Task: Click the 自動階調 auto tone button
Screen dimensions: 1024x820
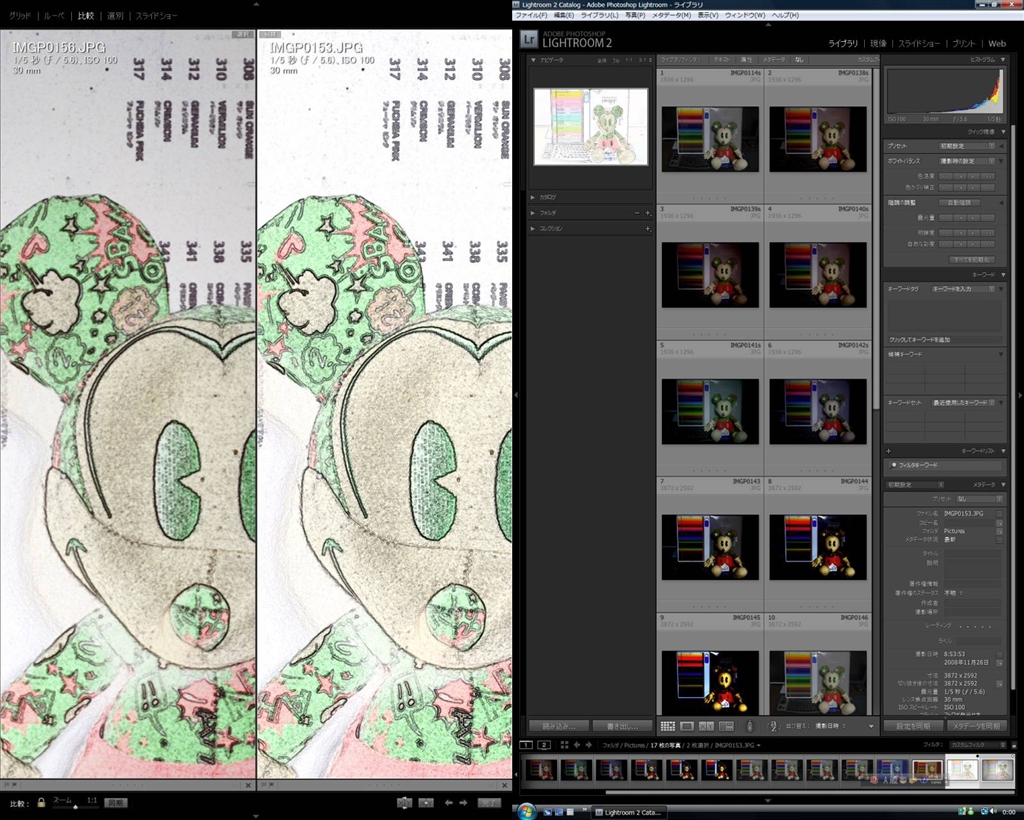Action: click(x=959, y=202)
